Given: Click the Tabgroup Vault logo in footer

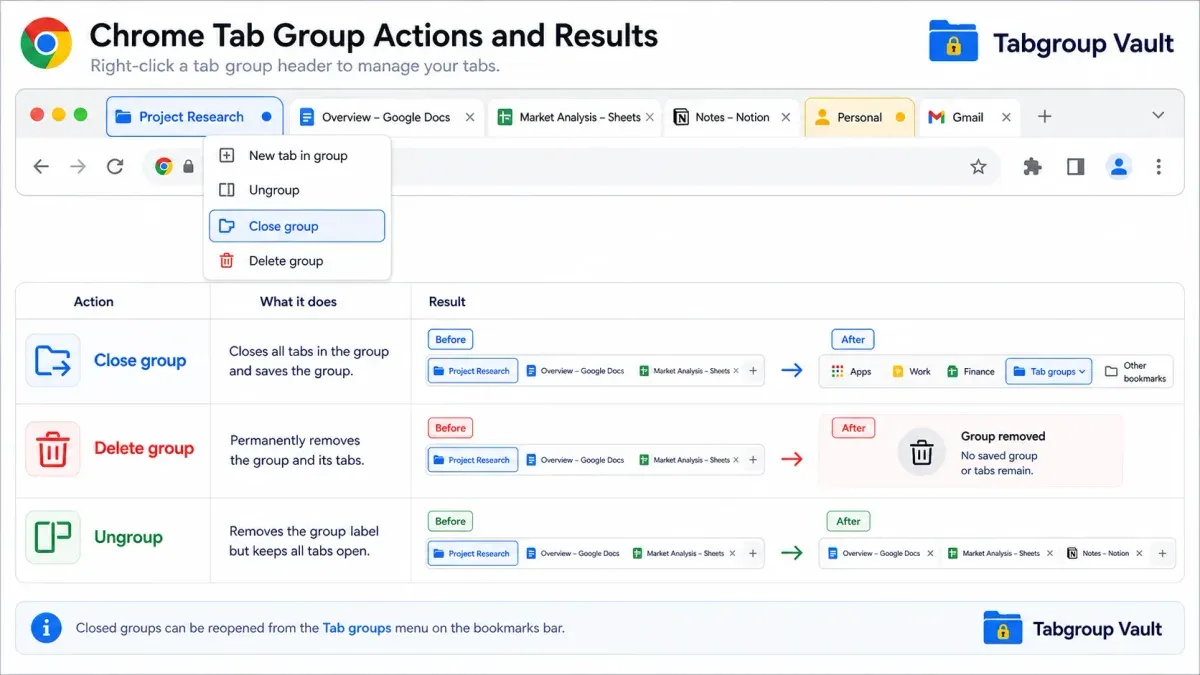Looking at the screenshot, I should click(x=1072, y=629).
